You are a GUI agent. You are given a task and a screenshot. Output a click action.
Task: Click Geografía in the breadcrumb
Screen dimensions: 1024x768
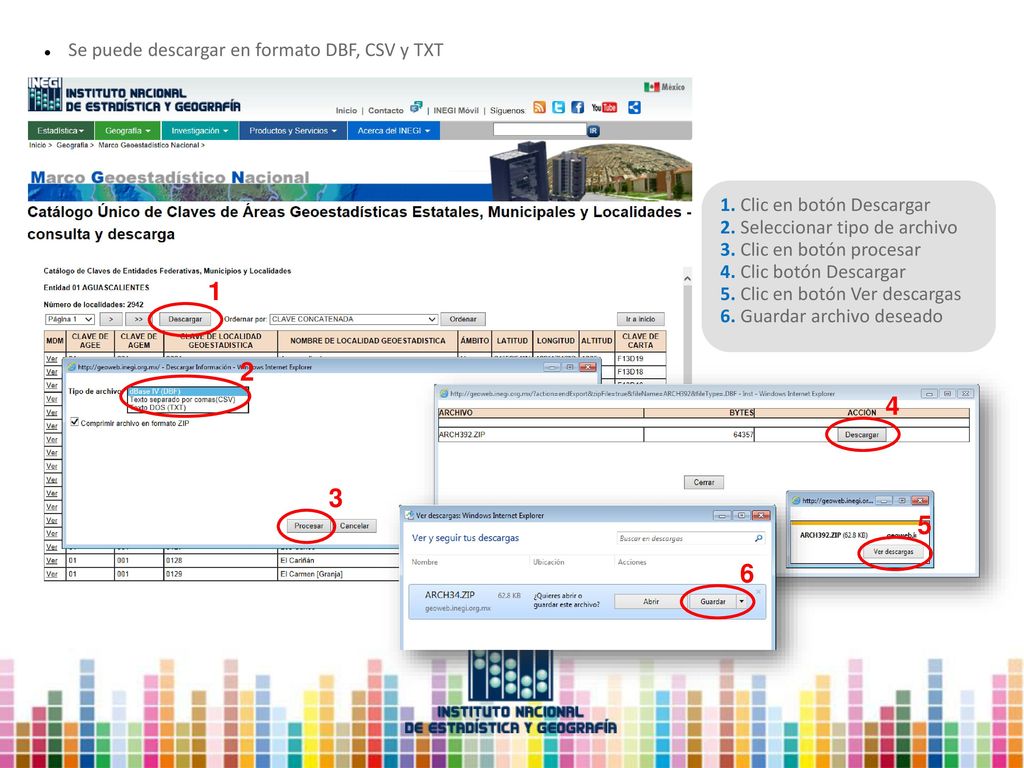72,145
